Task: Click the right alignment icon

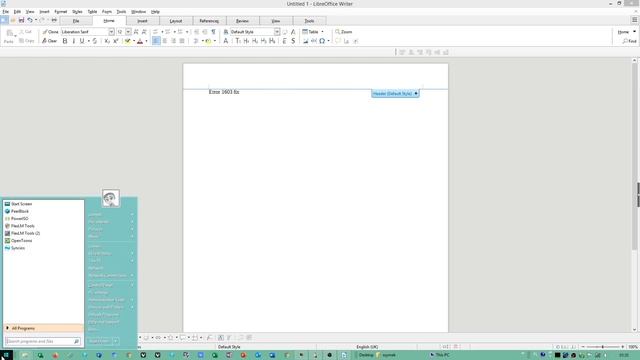Action: click(x=173, y=41)
